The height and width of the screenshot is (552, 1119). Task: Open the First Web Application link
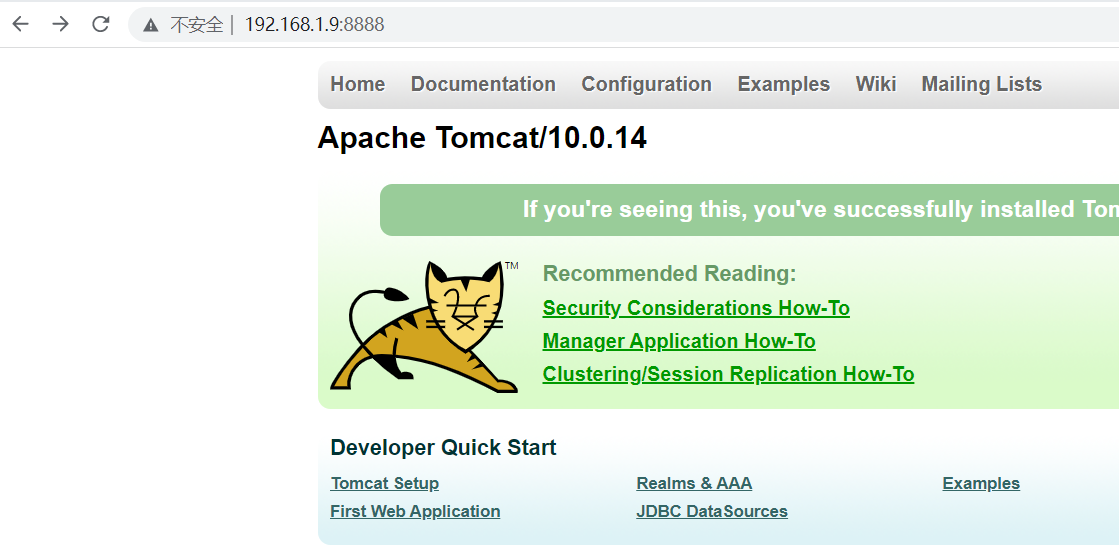415,511
